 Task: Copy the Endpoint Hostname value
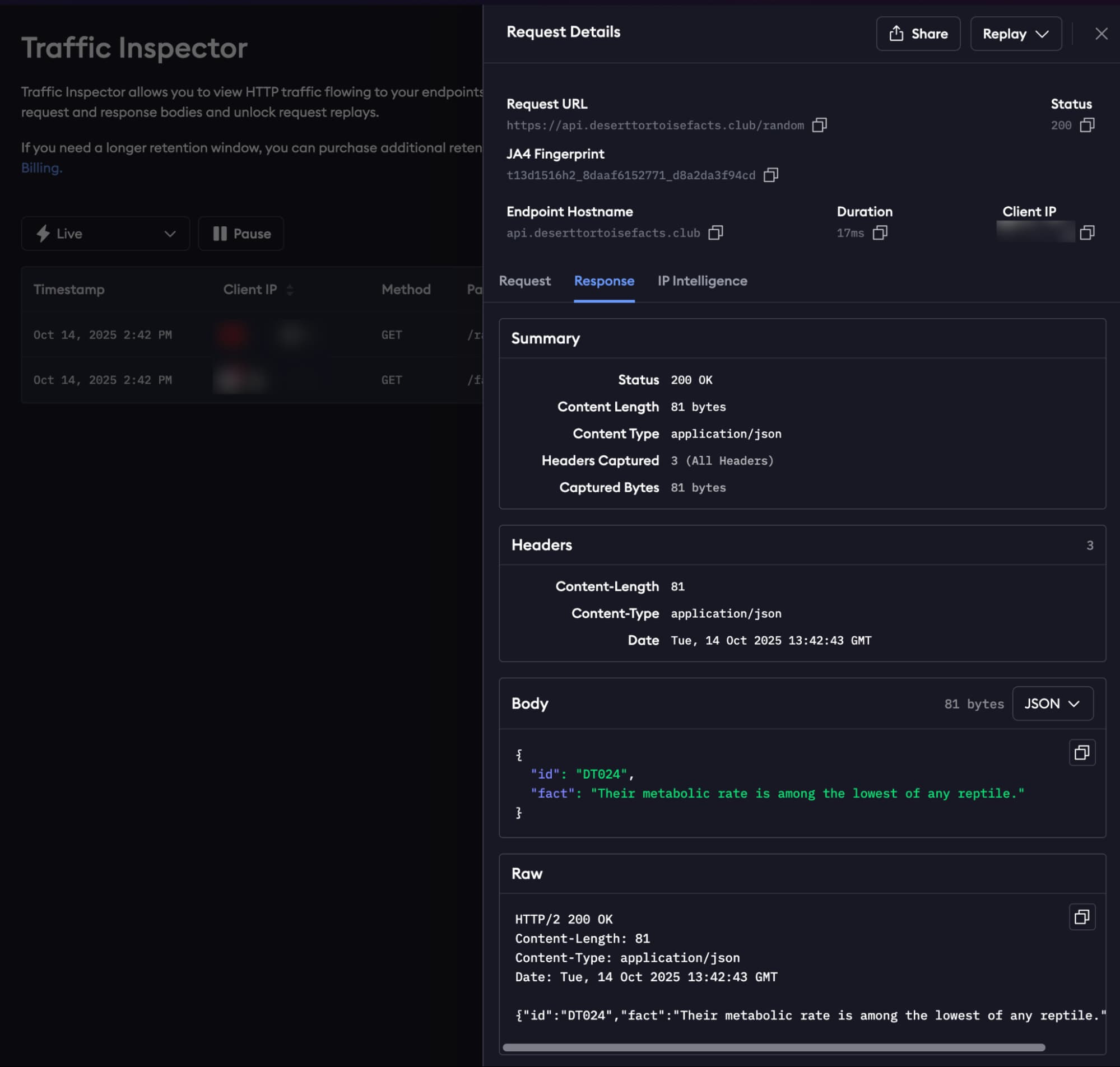pyautogui.click(x=715, y=232)
